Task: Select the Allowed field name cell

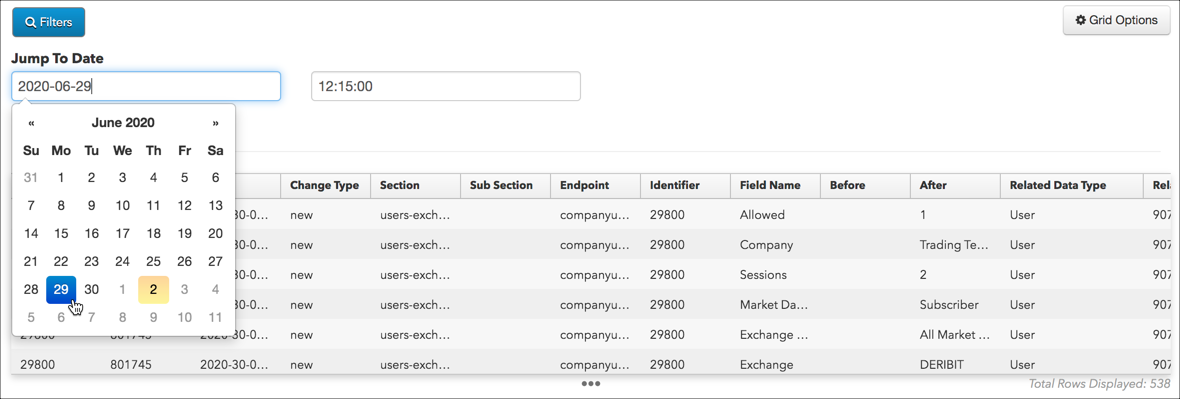Action: 775,215
